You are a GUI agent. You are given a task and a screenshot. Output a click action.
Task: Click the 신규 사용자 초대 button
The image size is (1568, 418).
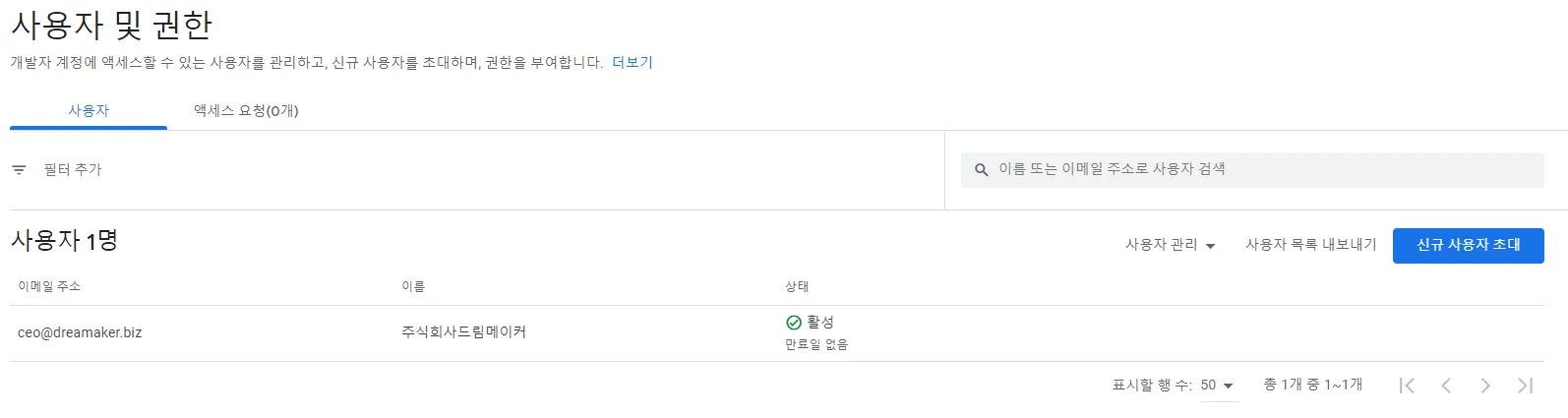(x=1468, y=245)
